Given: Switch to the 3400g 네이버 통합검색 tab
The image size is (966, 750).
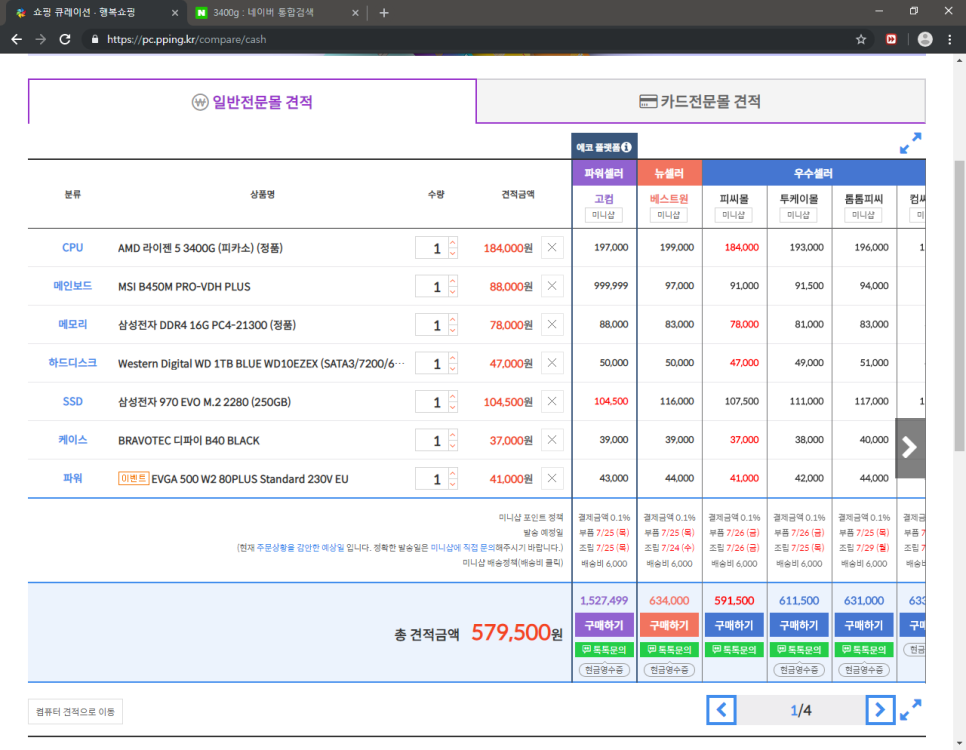Looking at the screenshot, I should click(x=264, y=13).
